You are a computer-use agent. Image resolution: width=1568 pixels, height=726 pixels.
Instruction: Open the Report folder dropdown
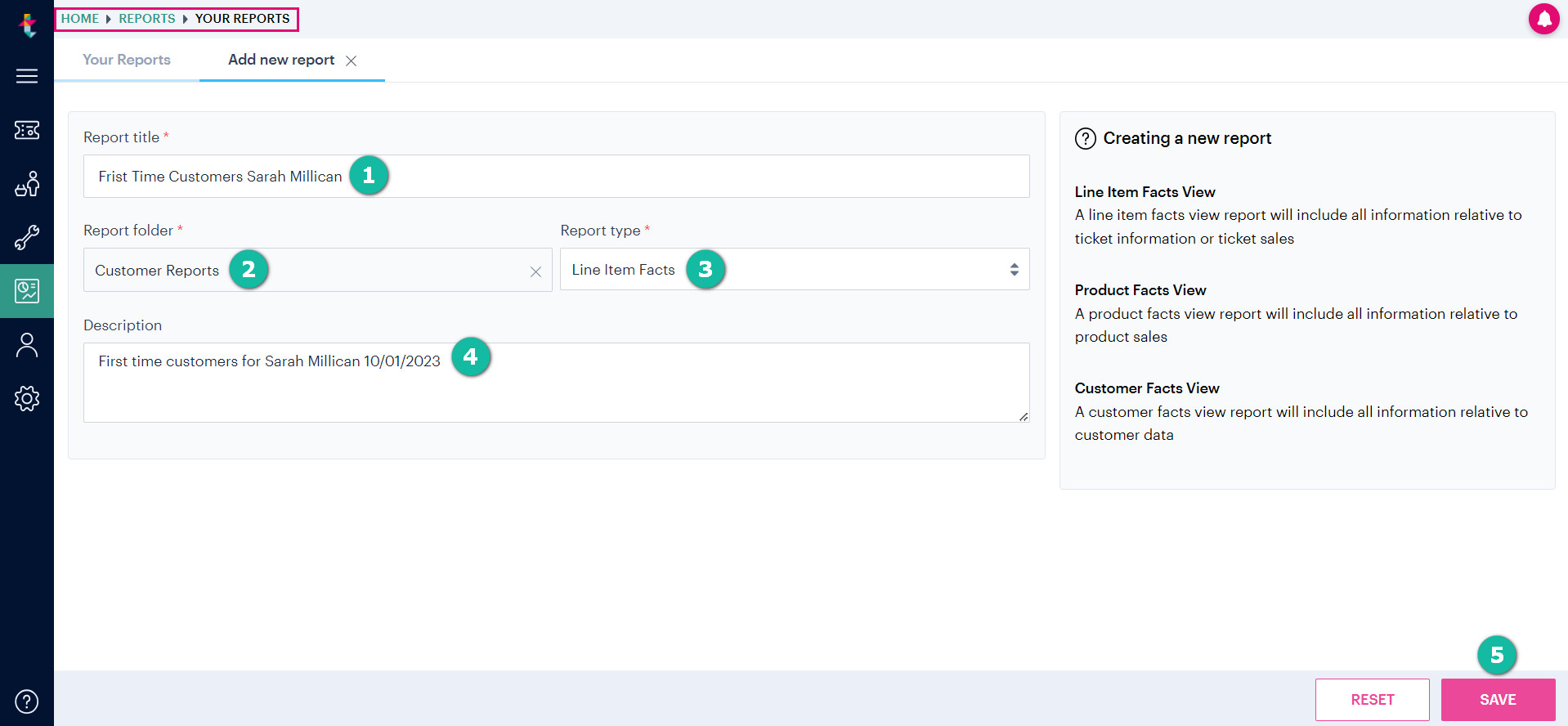pos(317,270)
